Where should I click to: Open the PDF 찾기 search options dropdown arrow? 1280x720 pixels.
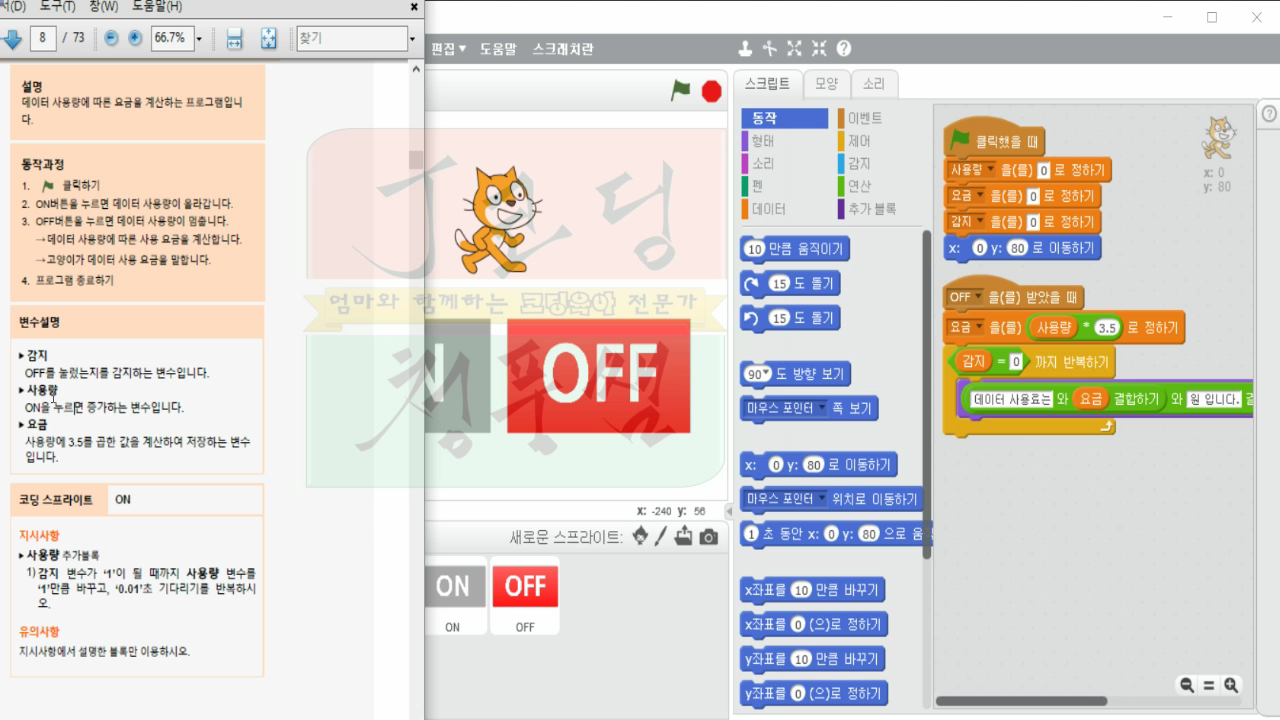[x=412, y=38]
